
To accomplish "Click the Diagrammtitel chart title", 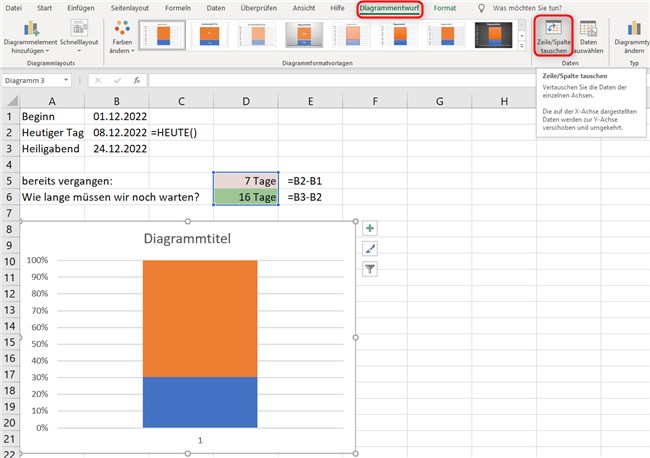I will [187, 239].
